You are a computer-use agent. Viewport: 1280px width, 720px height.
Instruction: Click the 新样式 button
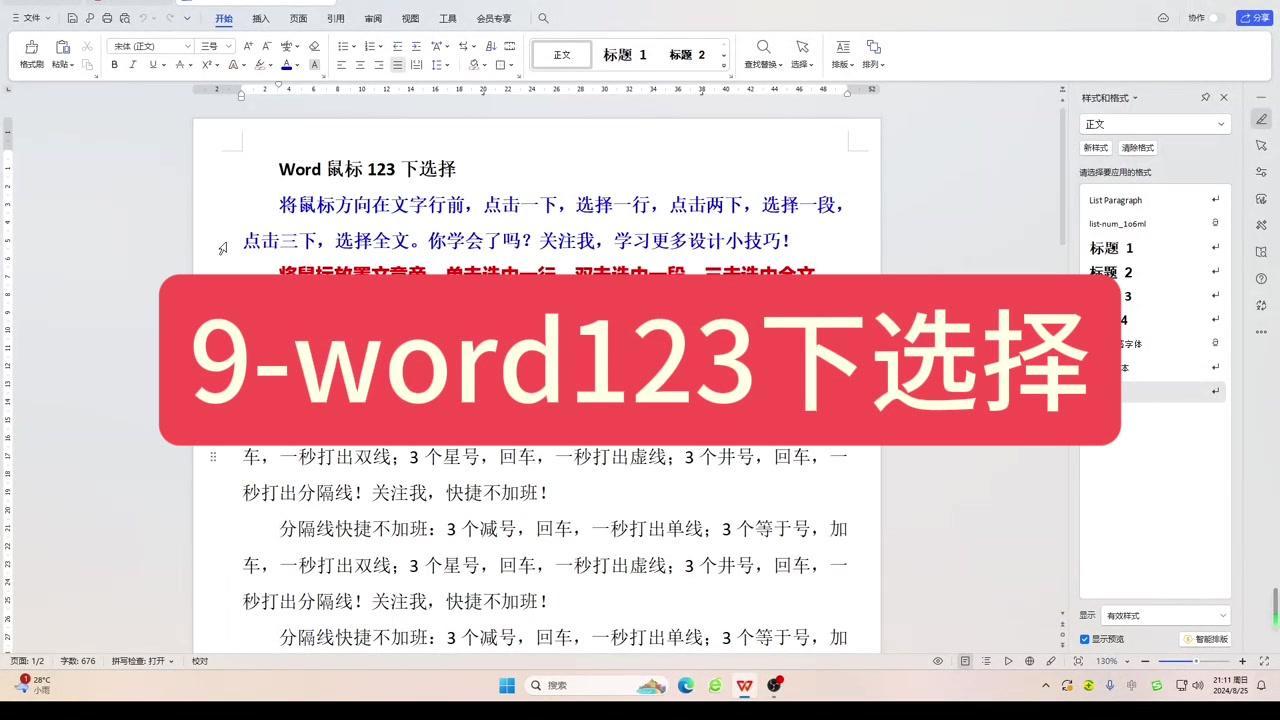(x=1095, y=148)
